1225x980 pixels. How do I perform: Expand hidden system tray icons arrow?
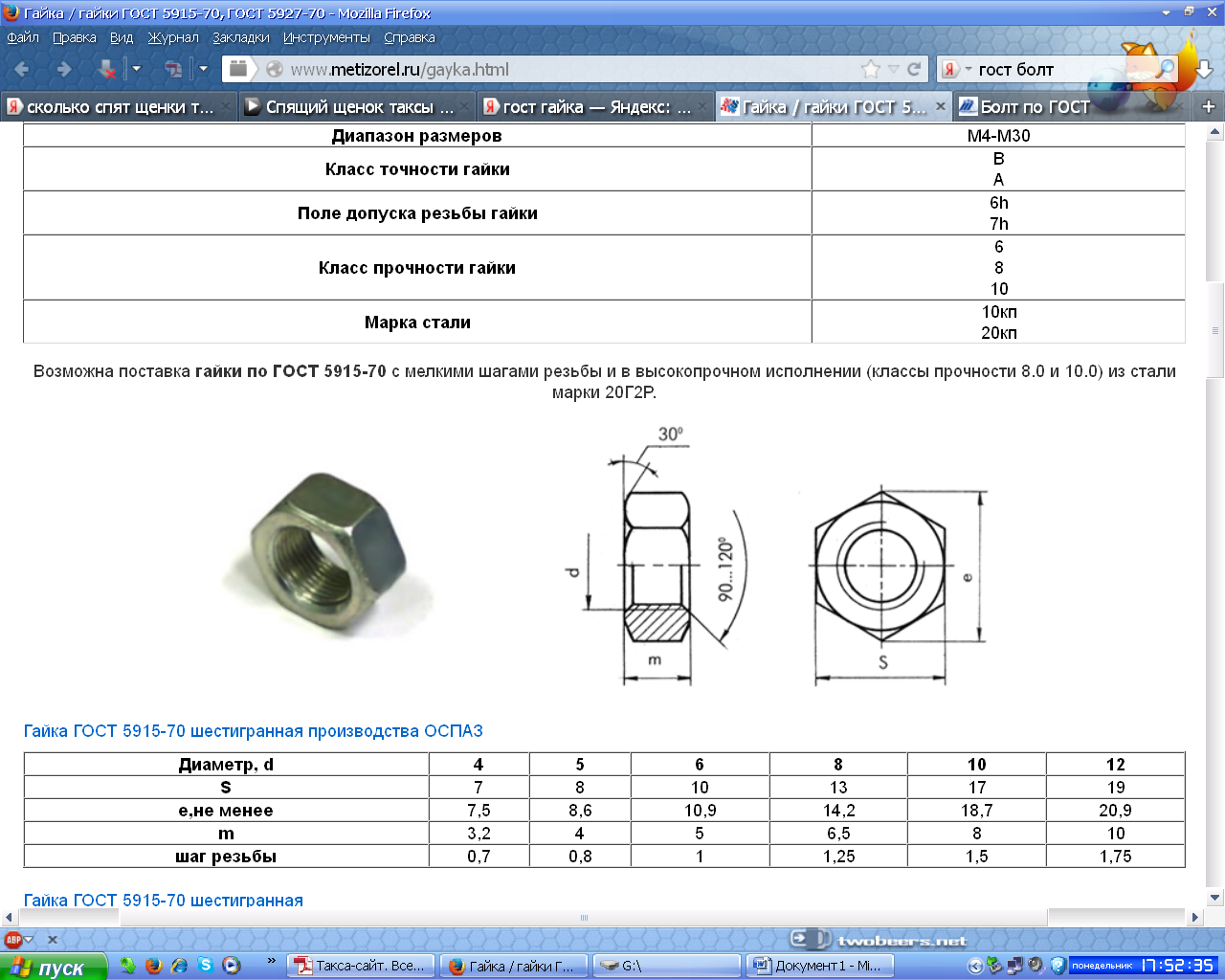click(x=975, y=967)
